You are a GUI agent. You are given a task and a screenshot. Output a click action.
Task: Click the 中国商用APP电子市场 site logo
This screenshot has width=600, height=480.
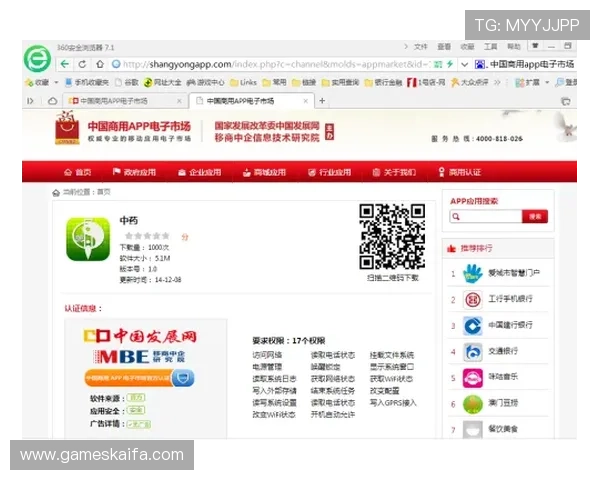123,129
